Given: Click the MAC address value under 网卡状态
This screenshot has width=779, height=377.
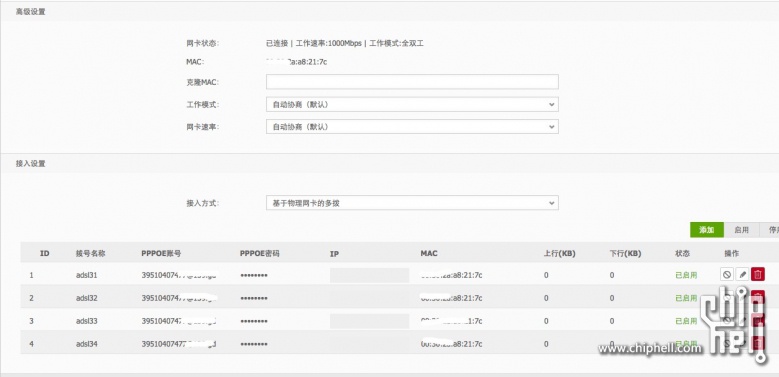Looking at the screenshot, I should click(297, 62).
